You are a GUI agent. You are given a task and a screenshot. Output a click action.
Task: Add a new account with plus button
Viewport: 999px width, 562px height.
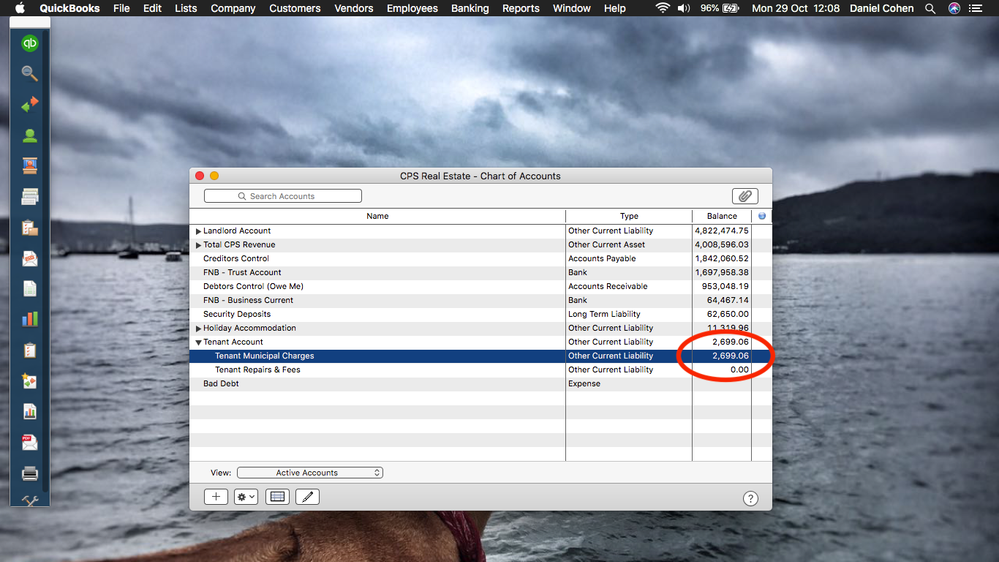[216, 497]
